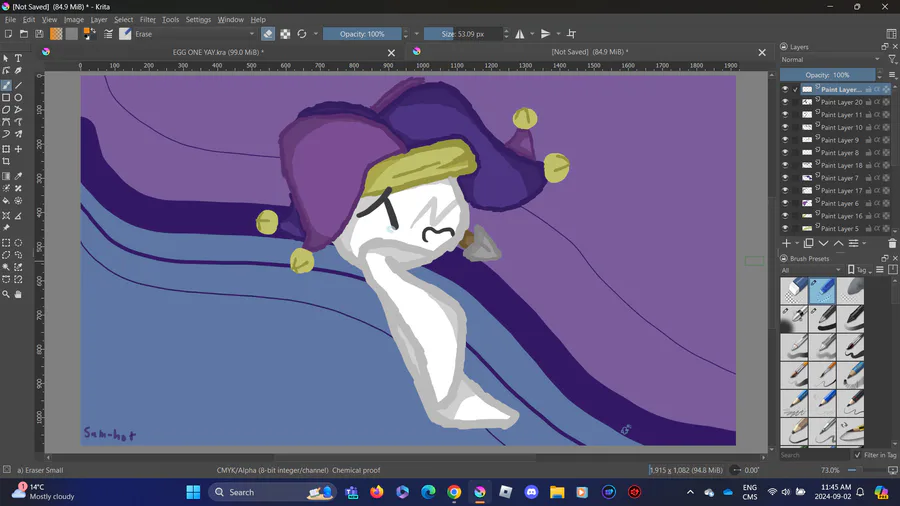The height and width of the screenshot is (506, 900).
Task: Open the brush presets All tag dropdown
Action: 811,270
